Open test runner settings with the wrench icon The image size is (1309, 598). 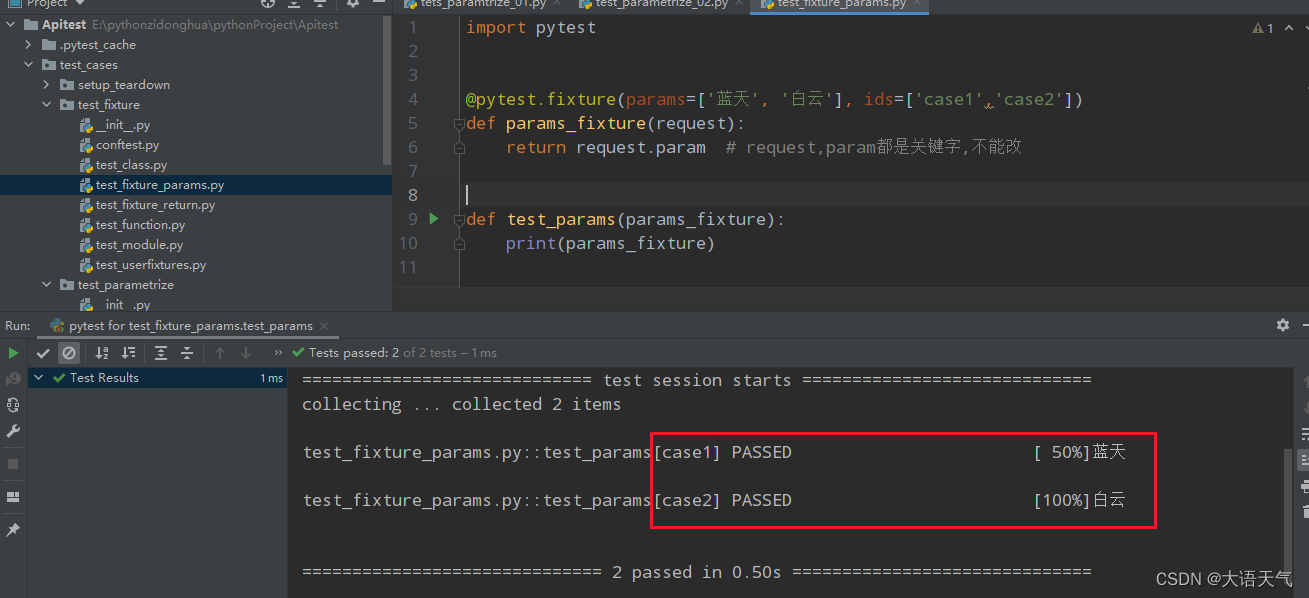[13, 430]
